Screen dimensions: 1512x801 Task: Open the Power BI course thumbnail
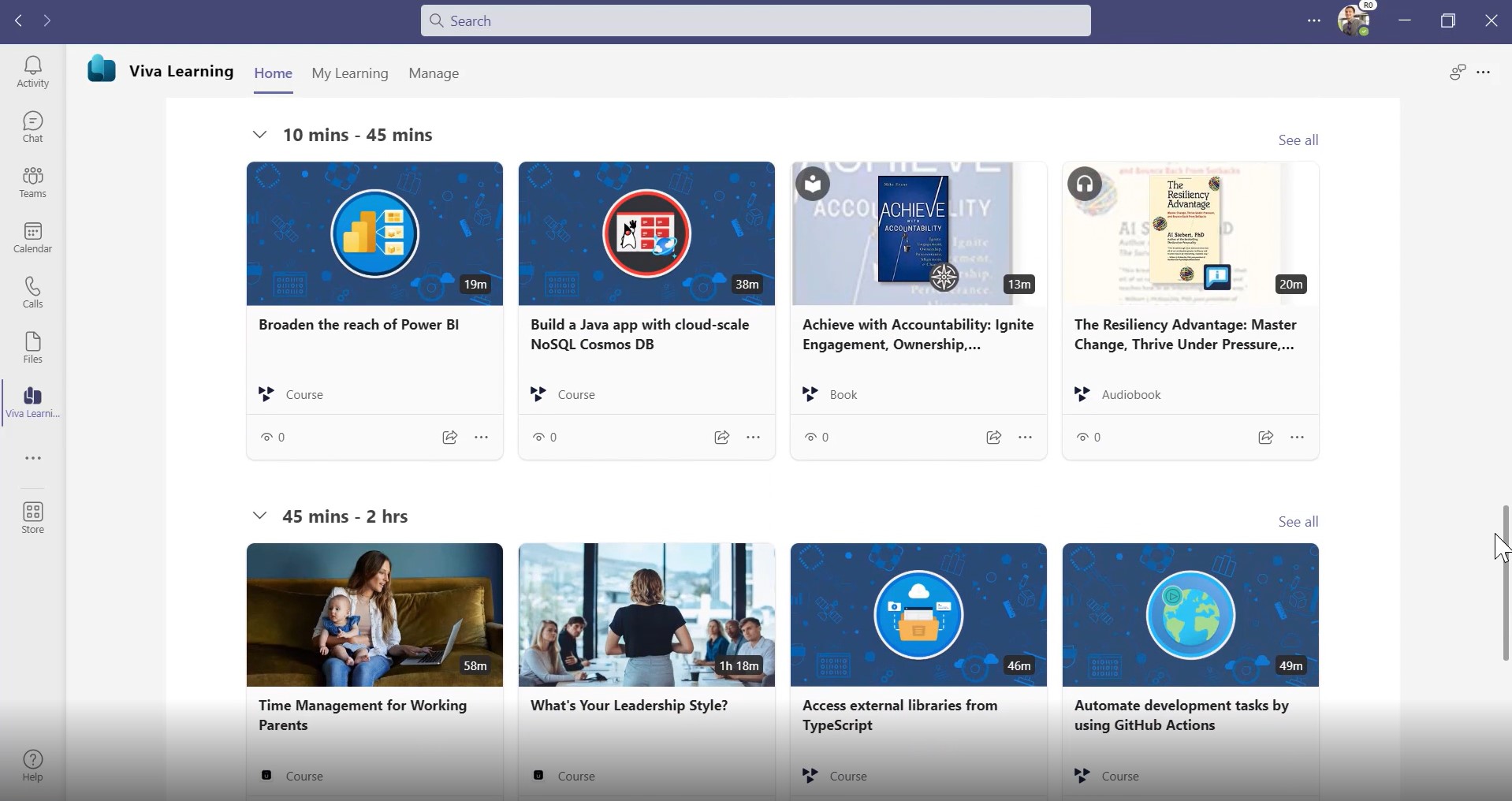pyautogui.click(x=374, y=233)
